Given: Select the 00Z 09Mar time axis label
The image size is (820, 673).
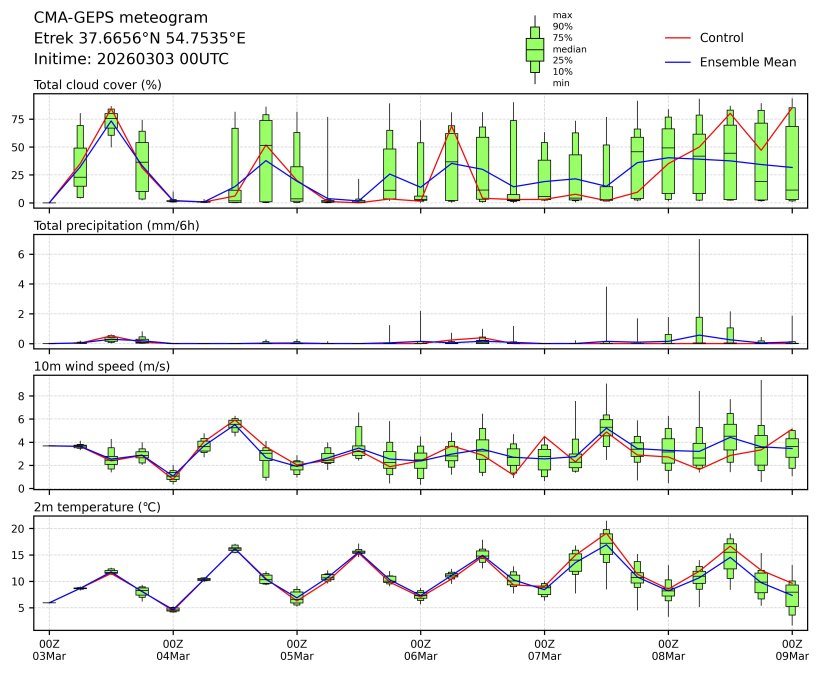Looking at the screenshot, I should [792, 650].
